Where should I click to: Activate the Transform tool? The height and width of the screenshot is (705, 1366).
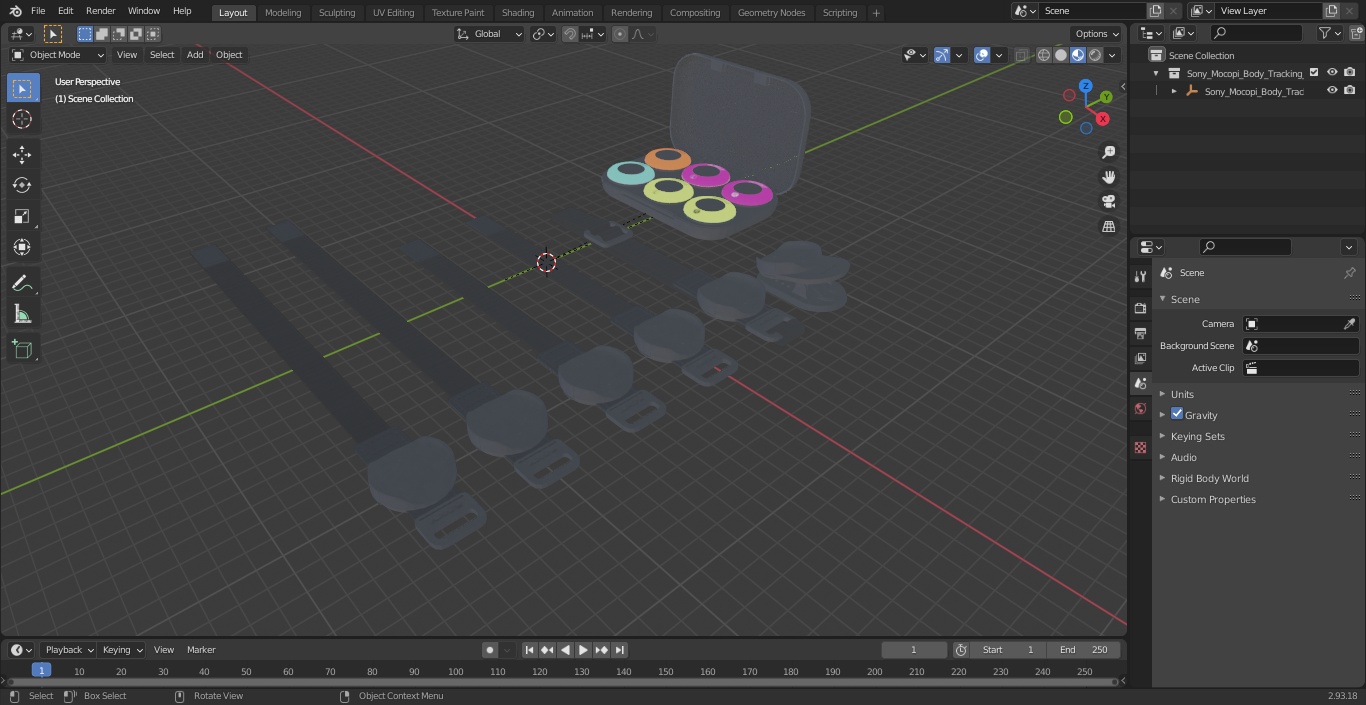[22, 247]
